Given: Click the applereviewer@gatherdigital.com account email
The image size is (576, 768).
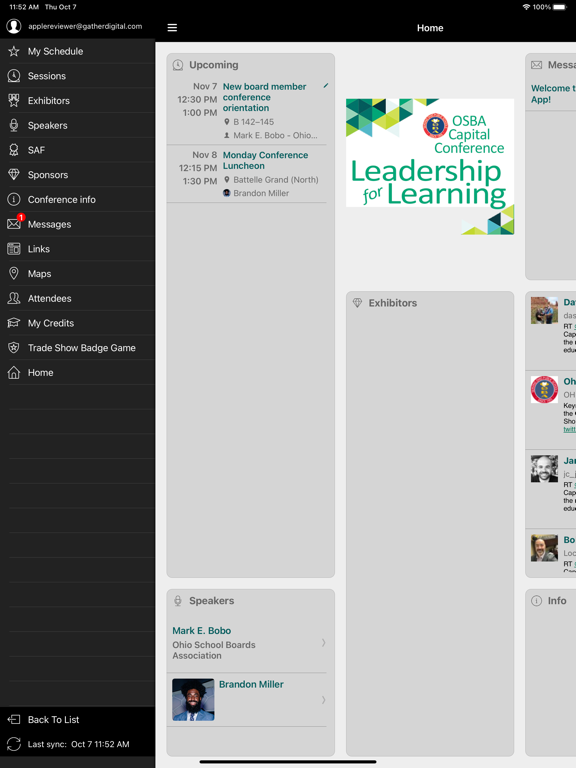Looking at the screenshot, I should pyautogui.click(x=85, y=26).
